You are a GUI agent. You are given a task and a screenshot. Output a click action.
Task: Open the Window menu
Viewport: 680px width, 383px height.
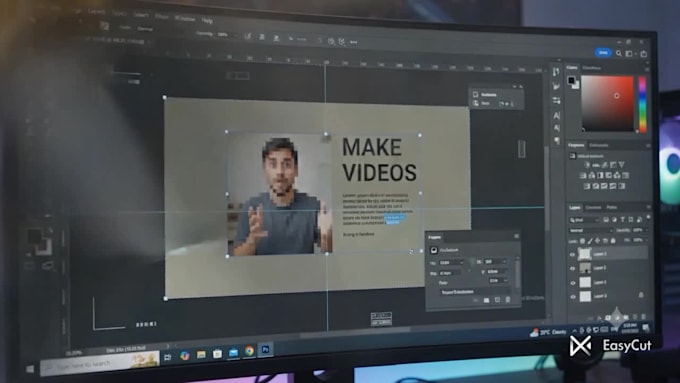[185, 18]
